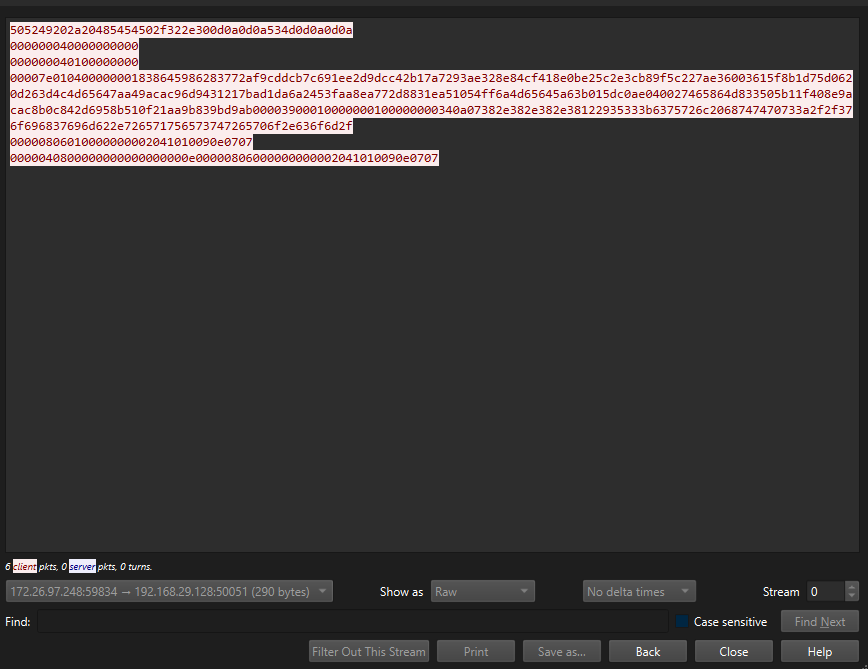Click the last hex line starting 0000040800

pyautogui.click(x=224, y=158)
